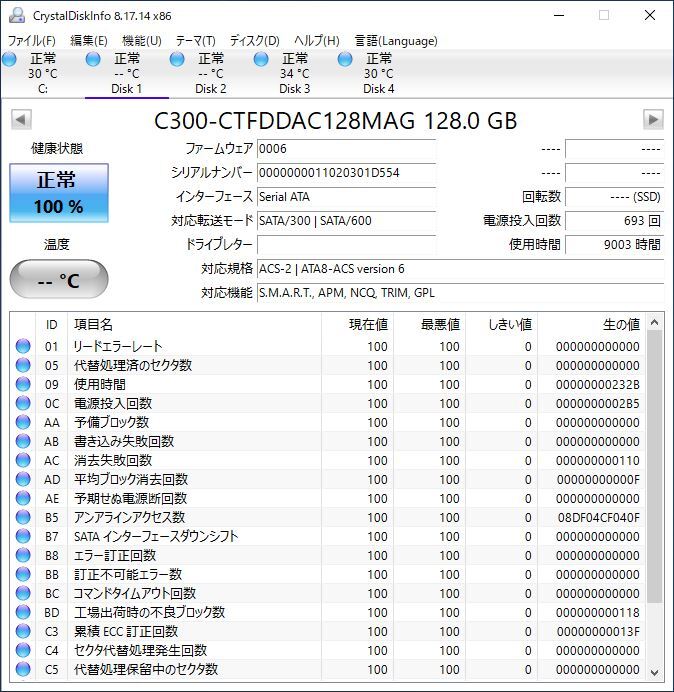
Task: Click the blue status icon for attribute C3
Action: point(23,632)
